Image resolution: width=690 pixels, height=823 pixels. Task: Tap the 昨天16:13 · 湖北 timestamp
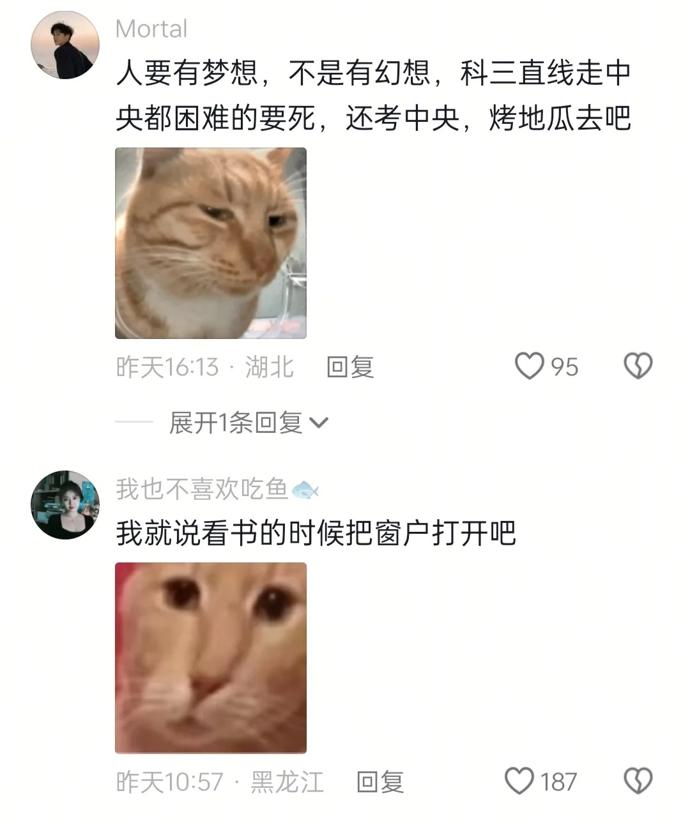pos(205,366)
